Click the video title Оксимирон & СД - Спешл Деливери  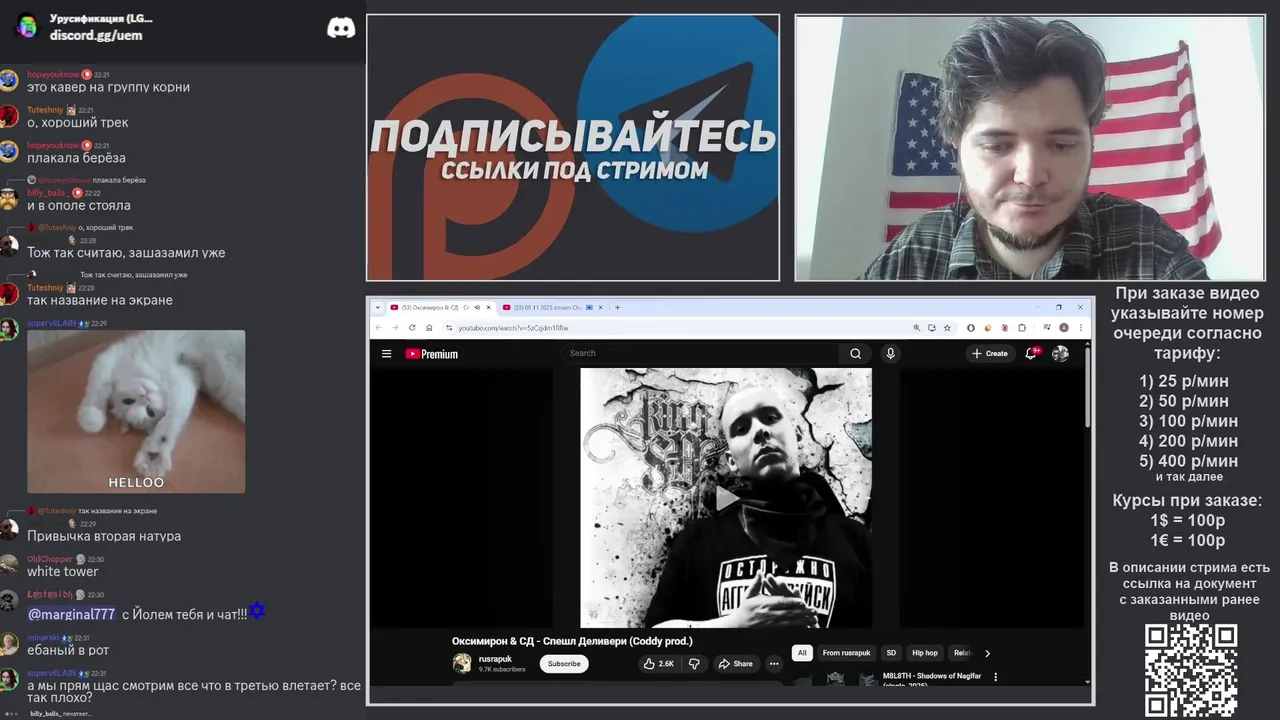(572, 641)
